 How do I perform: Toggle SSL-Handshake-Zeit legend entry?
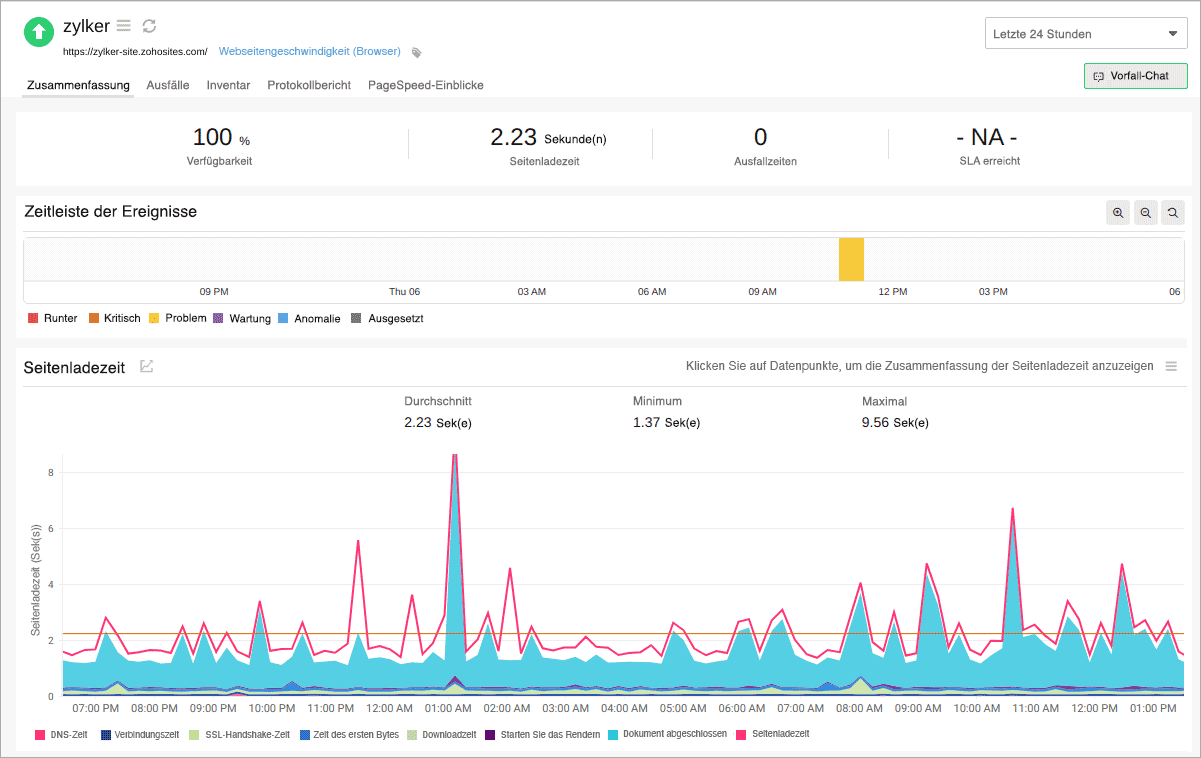(240, 734)
